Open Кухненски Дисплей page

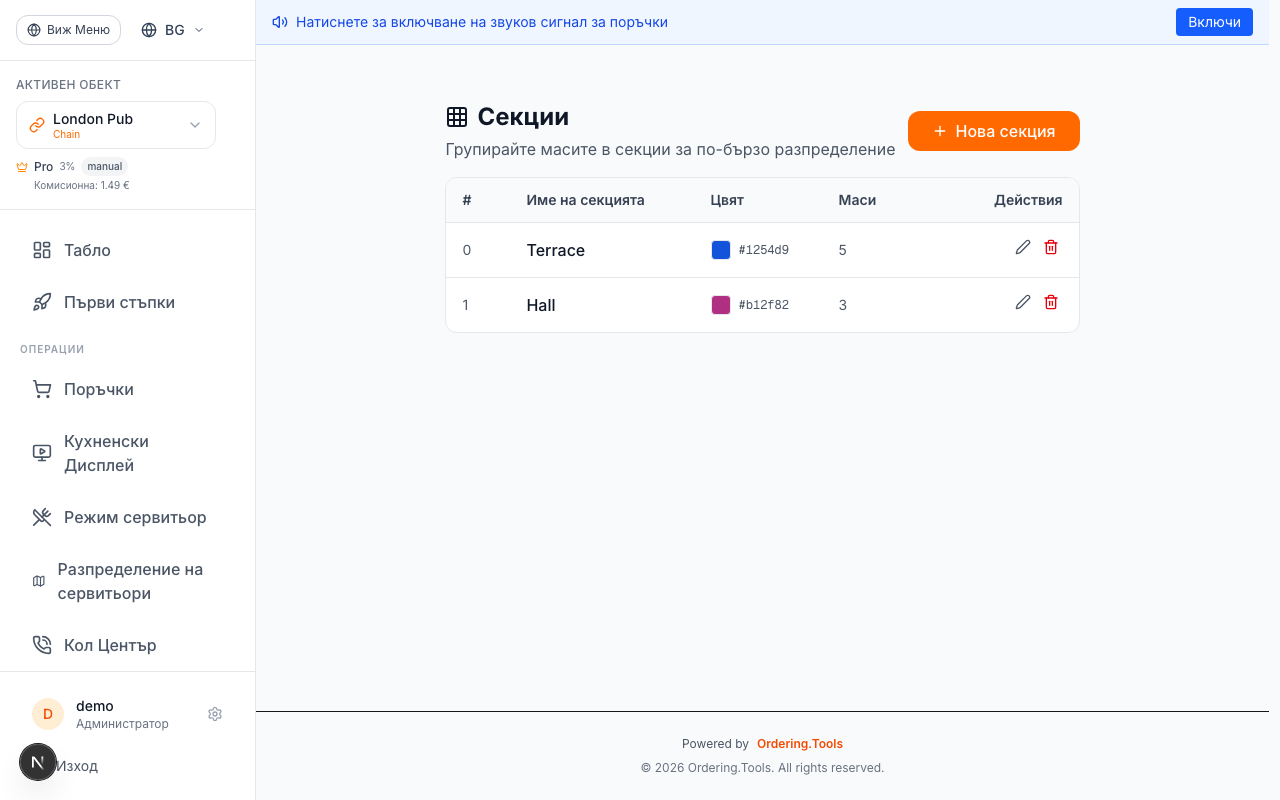pyautogui.click(x=106, y=453)
